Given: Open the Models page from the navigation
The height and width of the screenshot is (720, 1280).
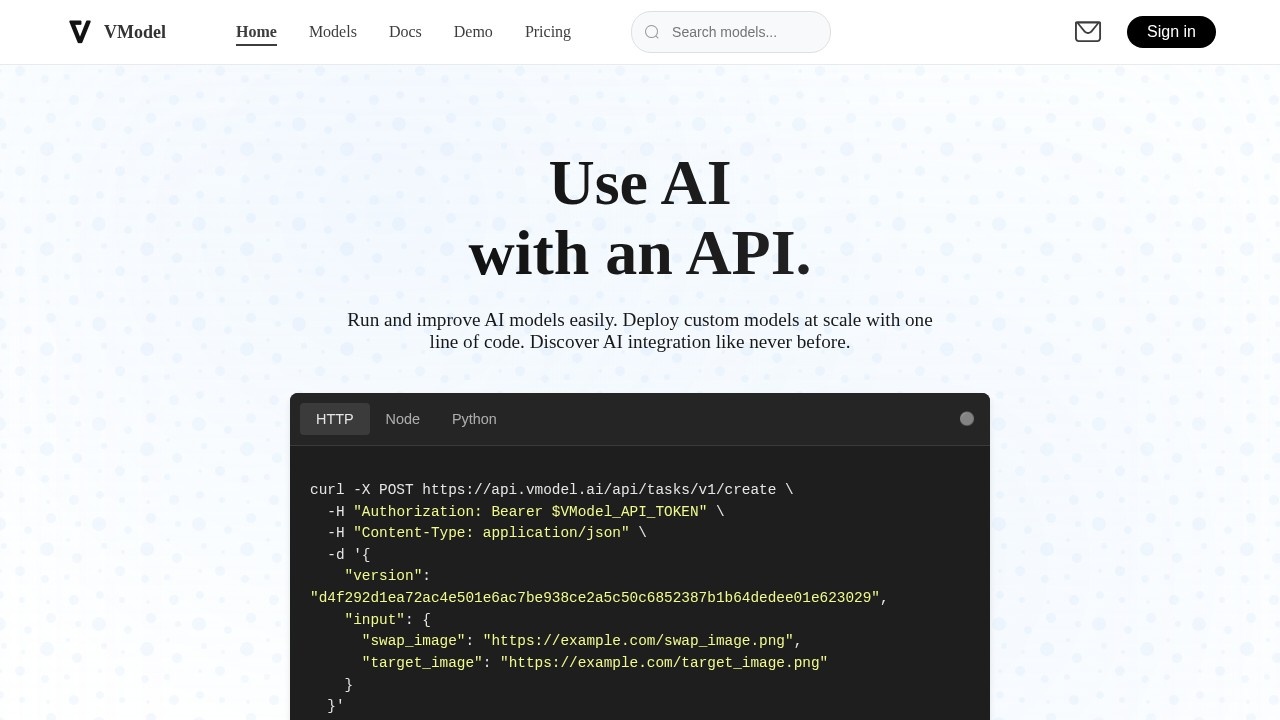Looking at the screenshot, I should coord(332,31).
